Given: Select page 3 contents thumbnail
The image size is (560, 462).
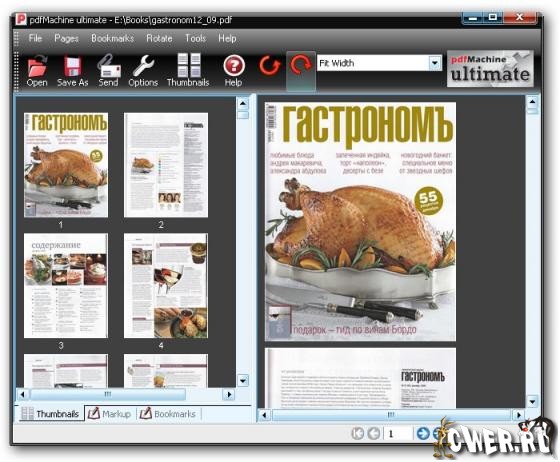Looking at the screenshot, I should click(66, 286).
